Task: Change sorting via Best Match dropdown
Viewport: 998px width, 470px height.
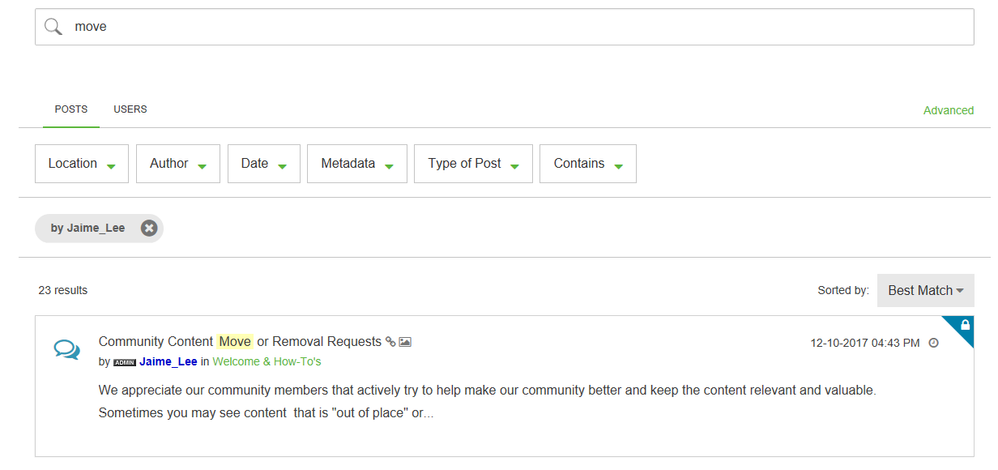Action: click(925, 290)
